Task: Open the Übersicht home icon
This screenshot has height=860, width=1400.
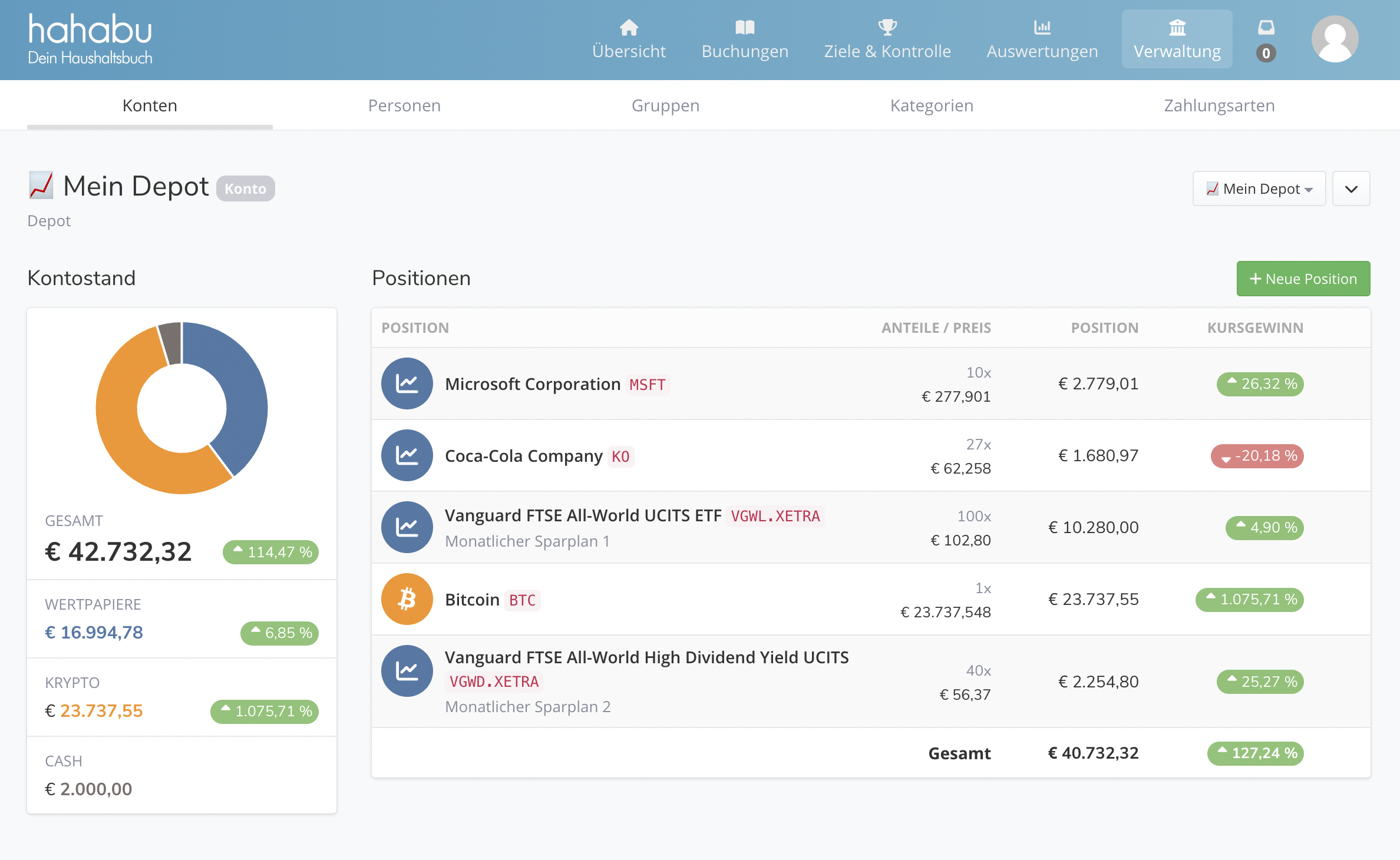Action: (x=629, y=27)
